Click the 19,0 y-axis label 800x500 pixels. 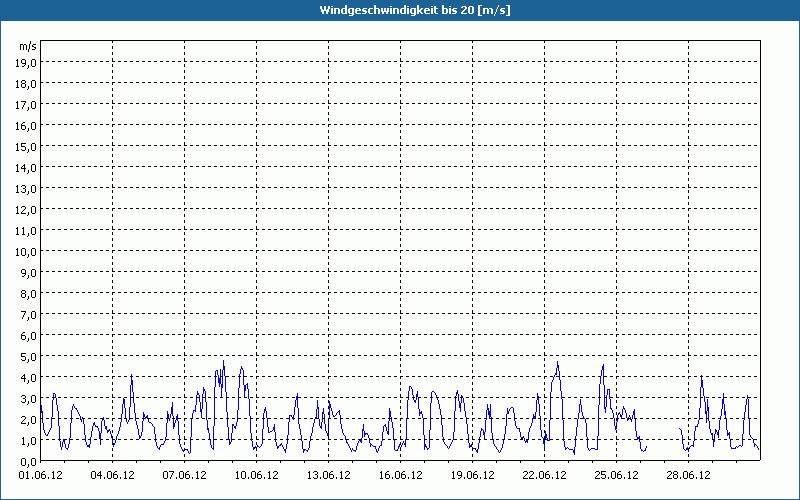point(26,63)
